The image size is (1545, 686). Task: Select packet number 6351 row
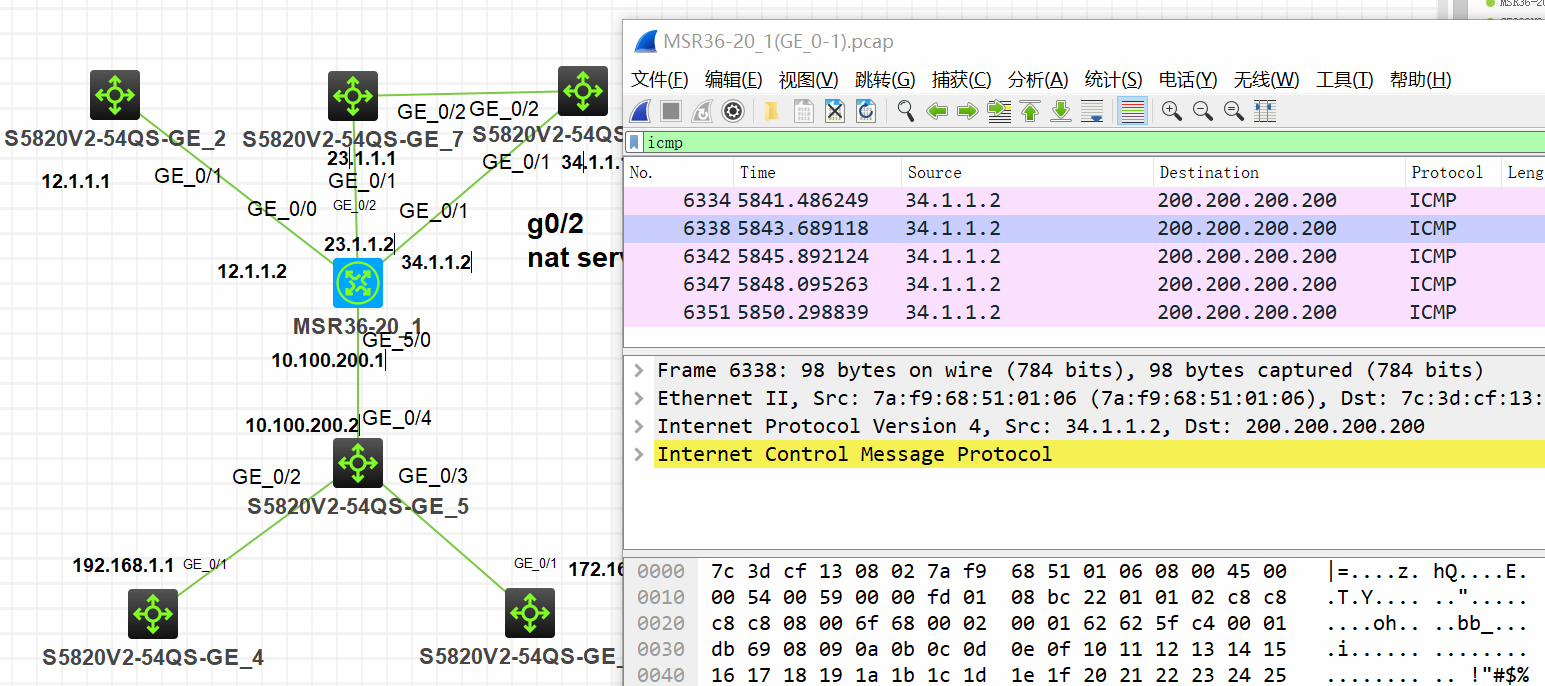[x=1084, y=312]
